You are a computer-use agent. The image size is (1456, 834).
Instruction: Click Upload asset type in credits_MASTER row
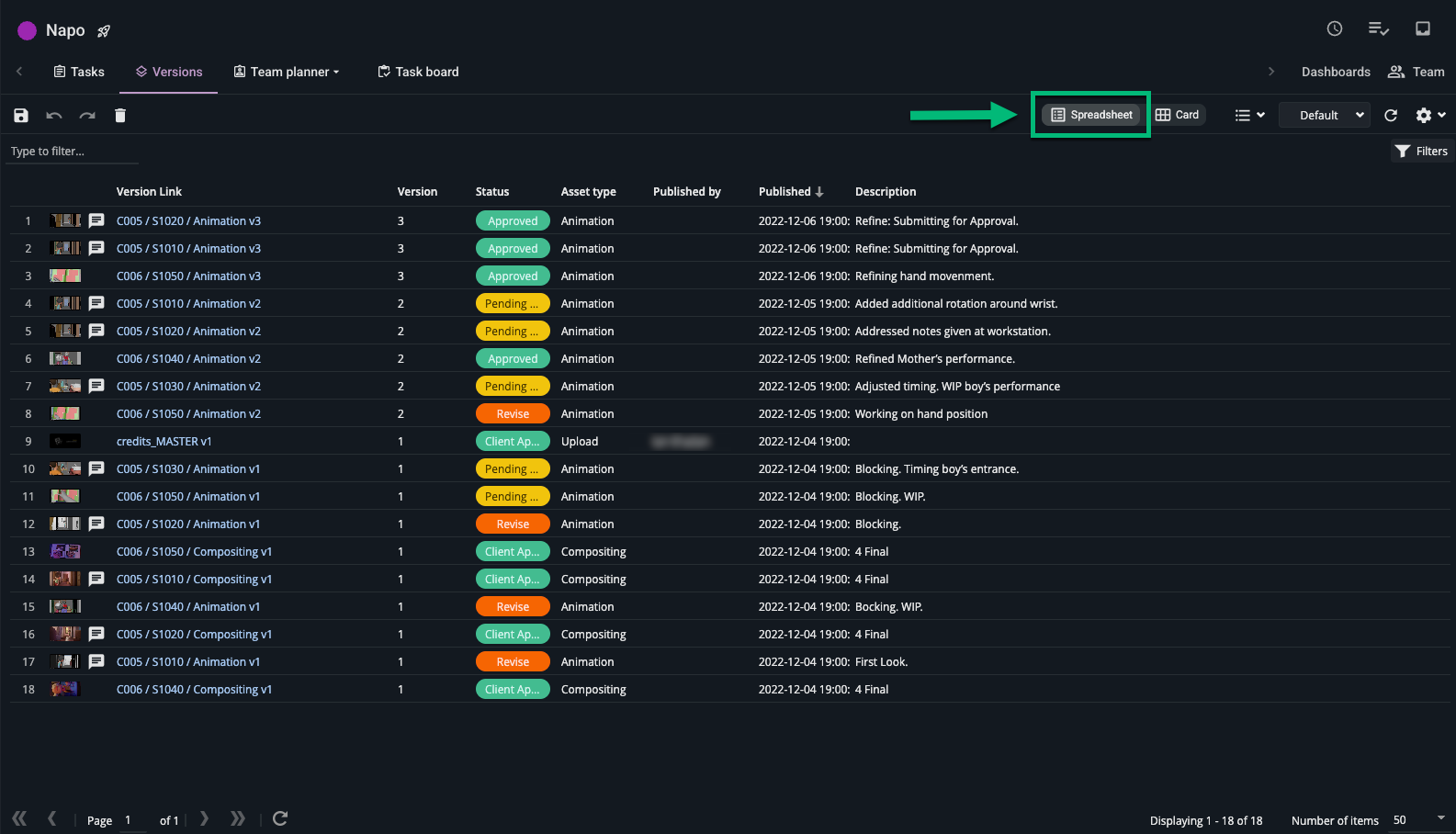coord(580,441)
